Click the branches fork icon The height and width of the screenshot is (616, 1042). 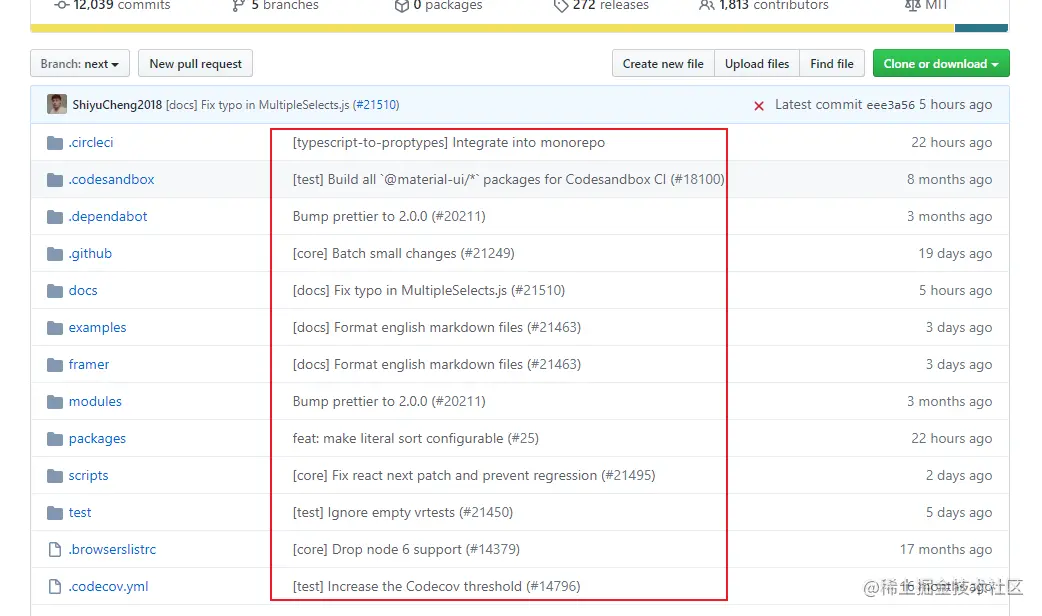(238, 5)
